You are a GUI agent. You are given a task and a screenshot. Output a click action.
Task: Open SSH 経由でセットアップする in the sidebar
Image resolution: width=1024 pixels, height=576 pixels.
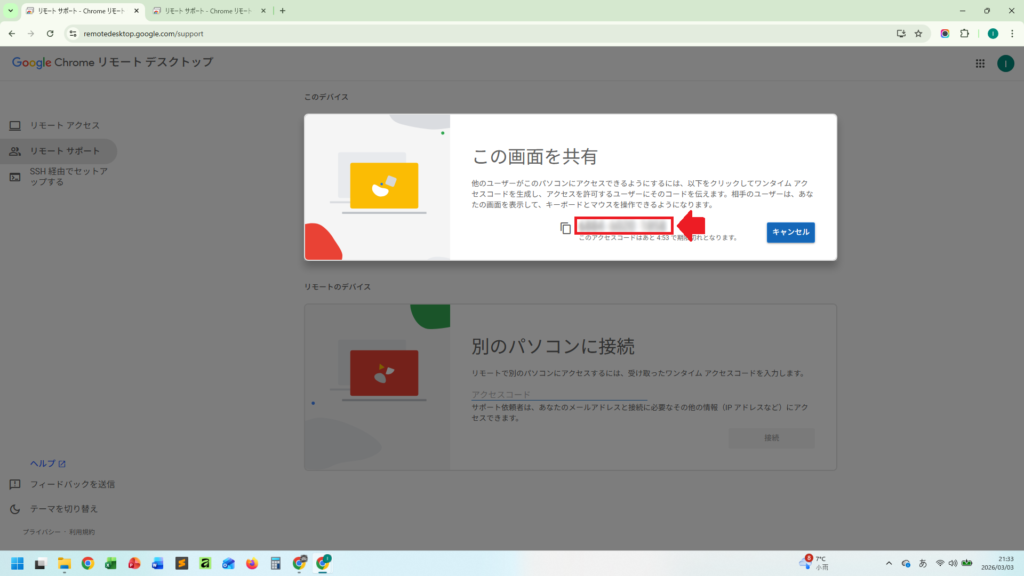point(68,177)
